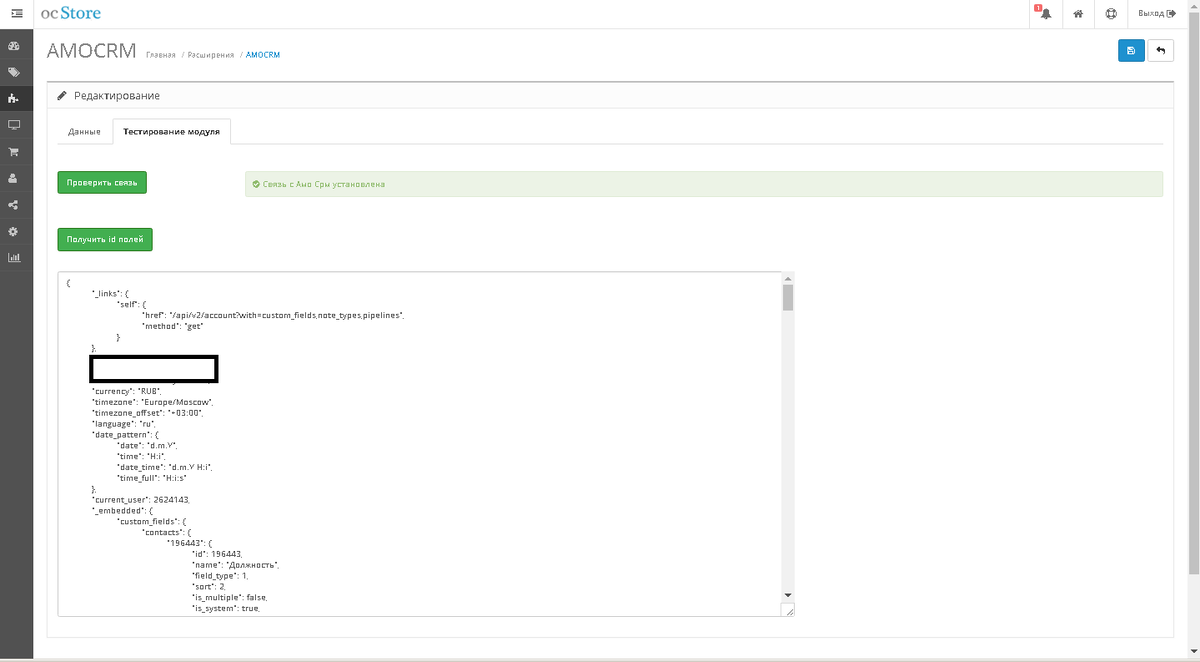Click the "date_time": "d.m.Y H:i" line
The height and width of the screenshot is (662, 1200).
tap(165, 467)
